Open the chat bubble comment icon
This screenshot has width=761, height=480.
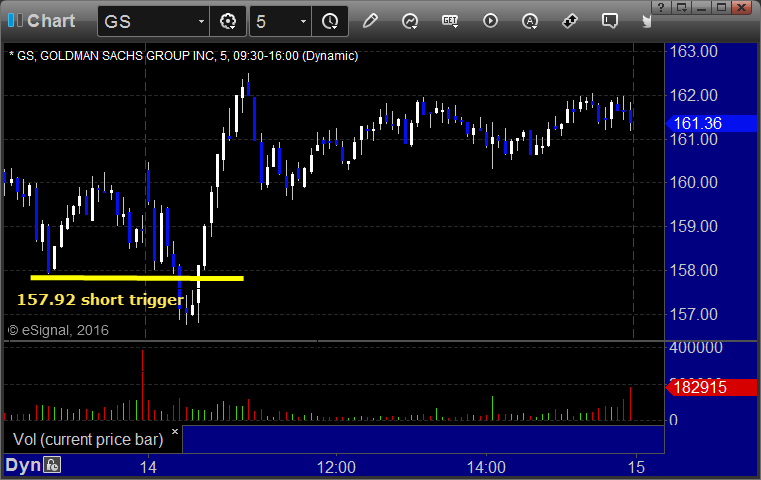(610, 21)
